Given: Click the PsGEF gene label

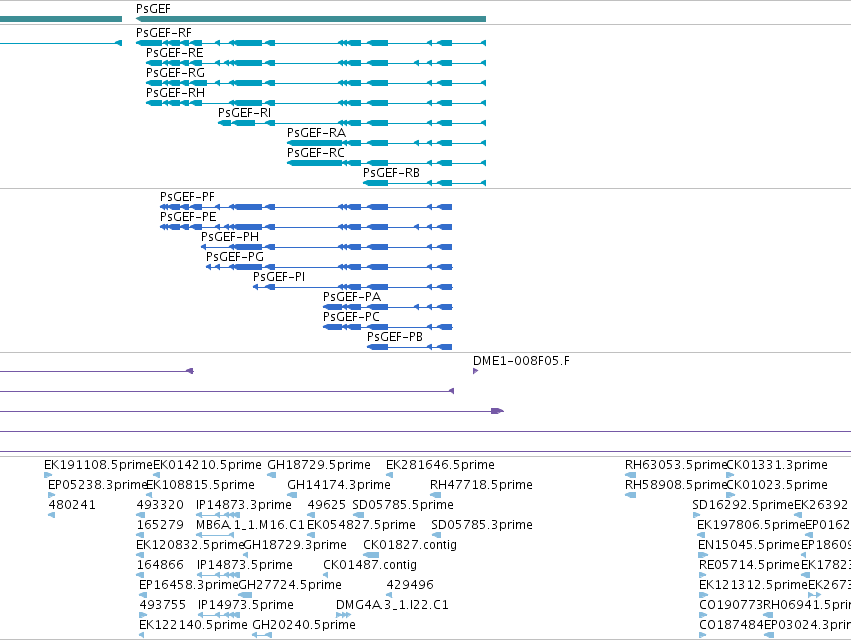Looking at the screenshot, I should point(153,9).
